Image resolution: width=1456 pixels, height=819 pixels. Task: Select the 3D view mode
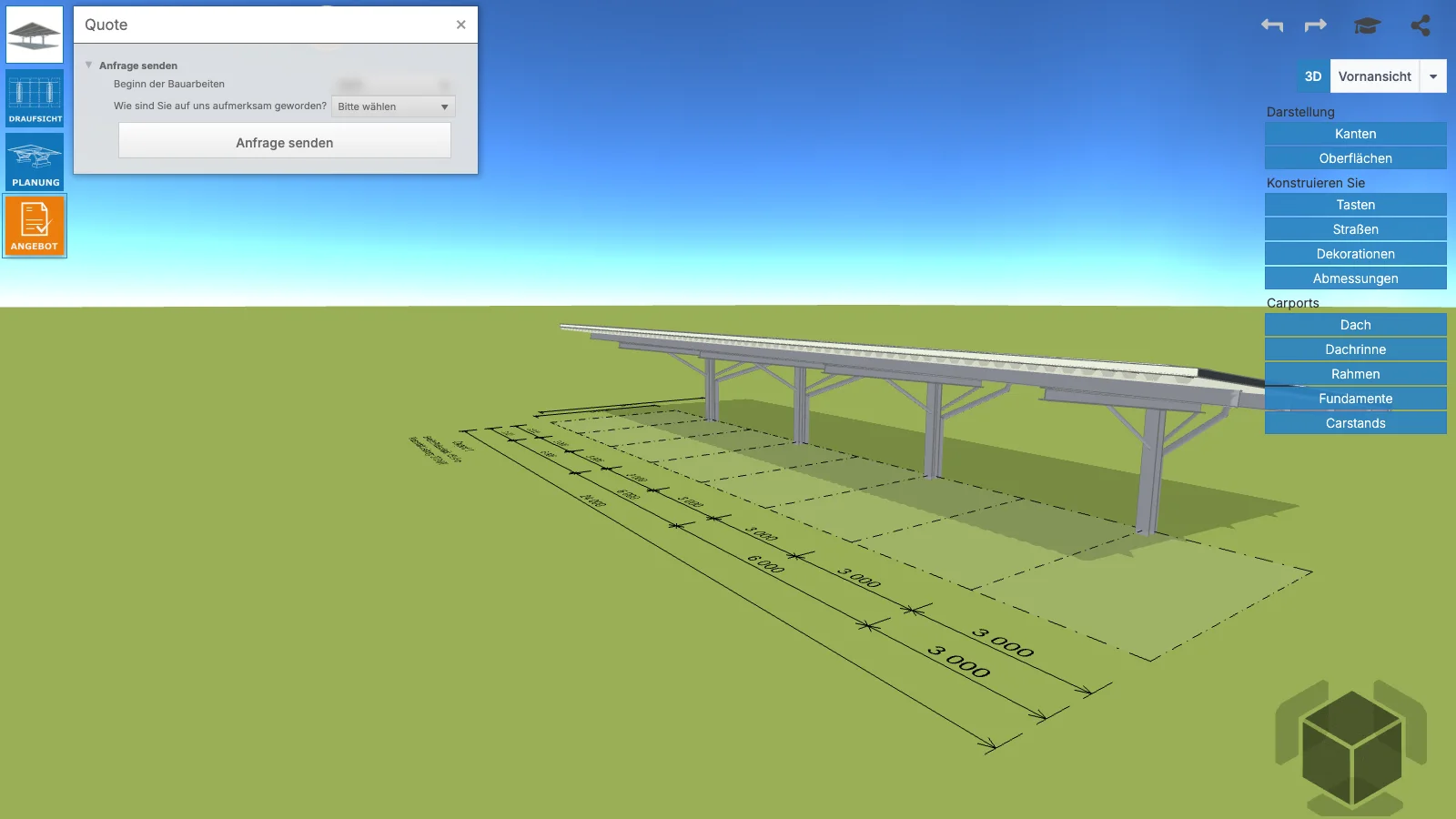pos(1313,76)
